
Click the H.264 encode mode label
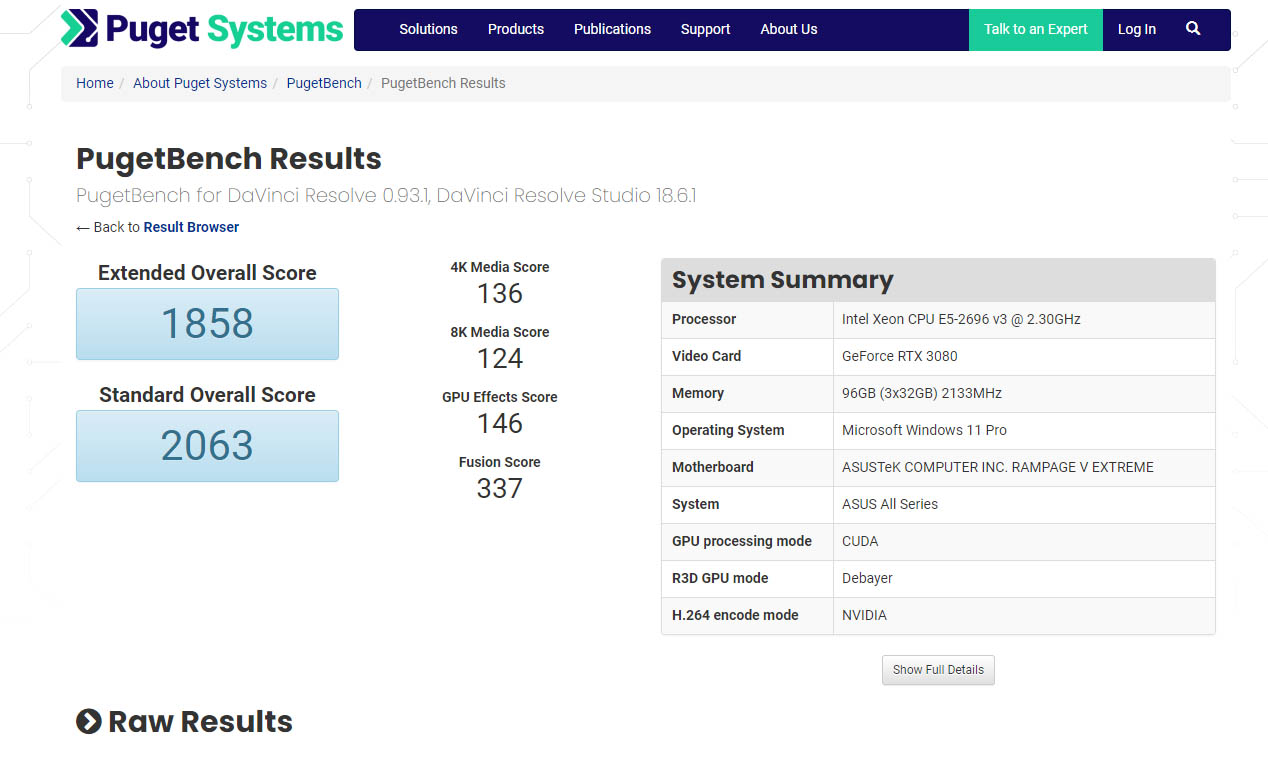click(735, 615)
